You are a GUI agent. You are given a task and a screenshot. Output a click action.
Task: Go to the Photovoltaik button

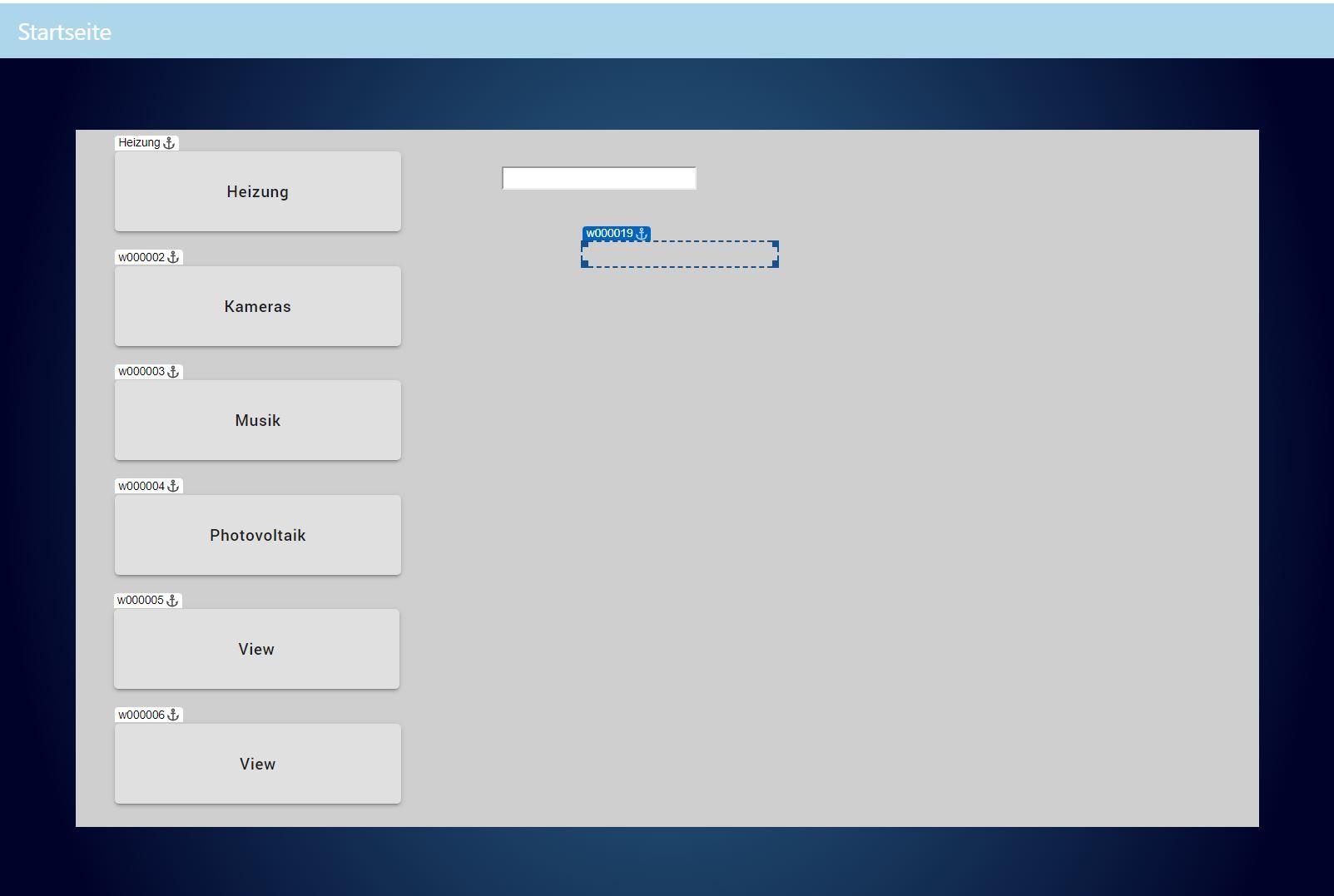pos(257,535)
